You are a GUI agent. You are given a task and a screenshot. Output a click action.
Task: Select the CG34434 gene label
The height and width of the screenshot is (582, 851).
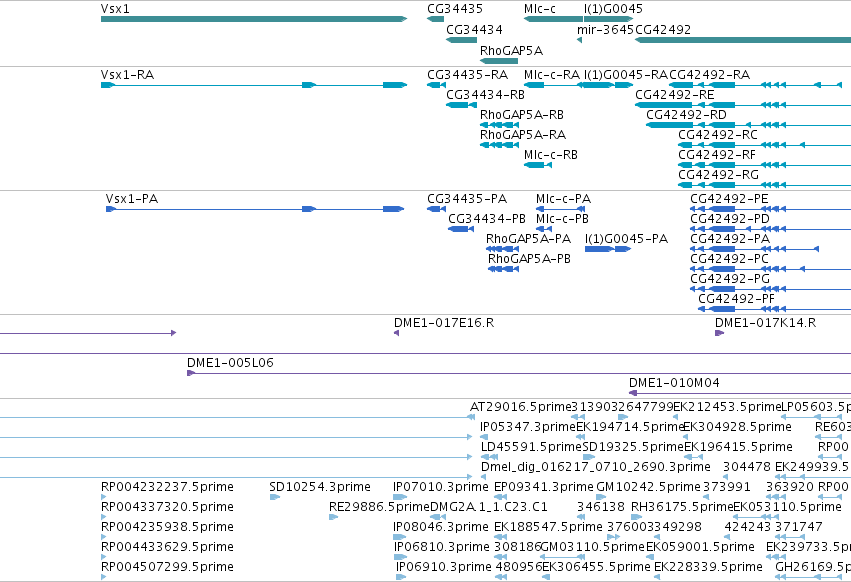pyautogui.click(x=474, y=29)
